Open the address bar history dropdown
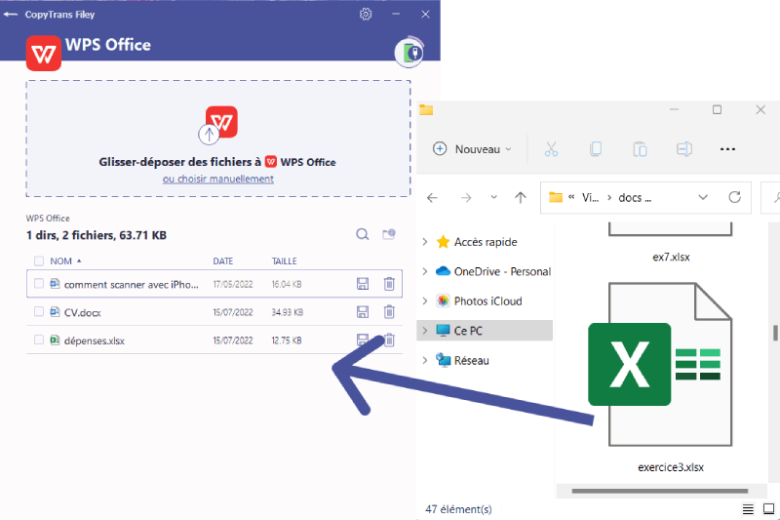The height and width of the screenshot is (520, 780). point(703,198)
